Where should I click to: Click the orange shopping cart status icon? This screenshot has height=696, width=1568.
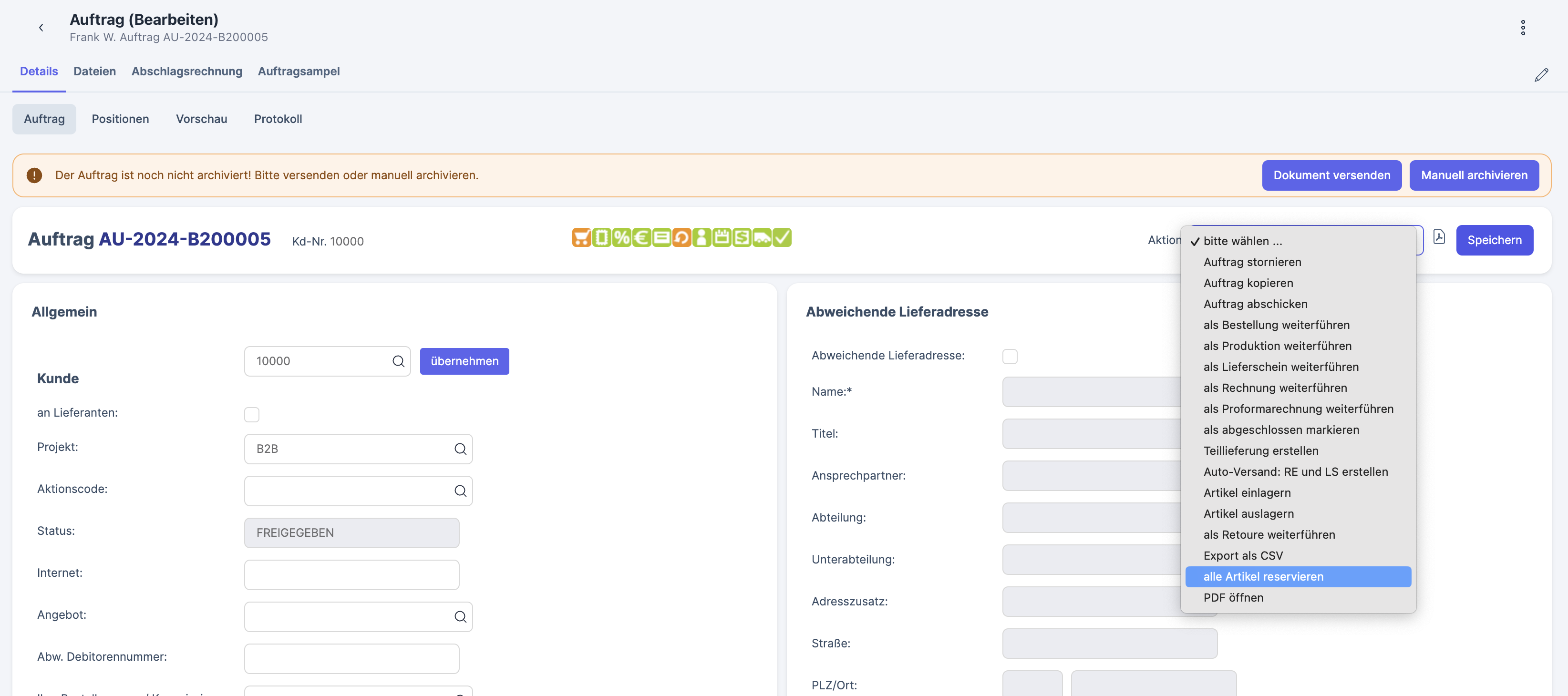[x=581, y=237]
